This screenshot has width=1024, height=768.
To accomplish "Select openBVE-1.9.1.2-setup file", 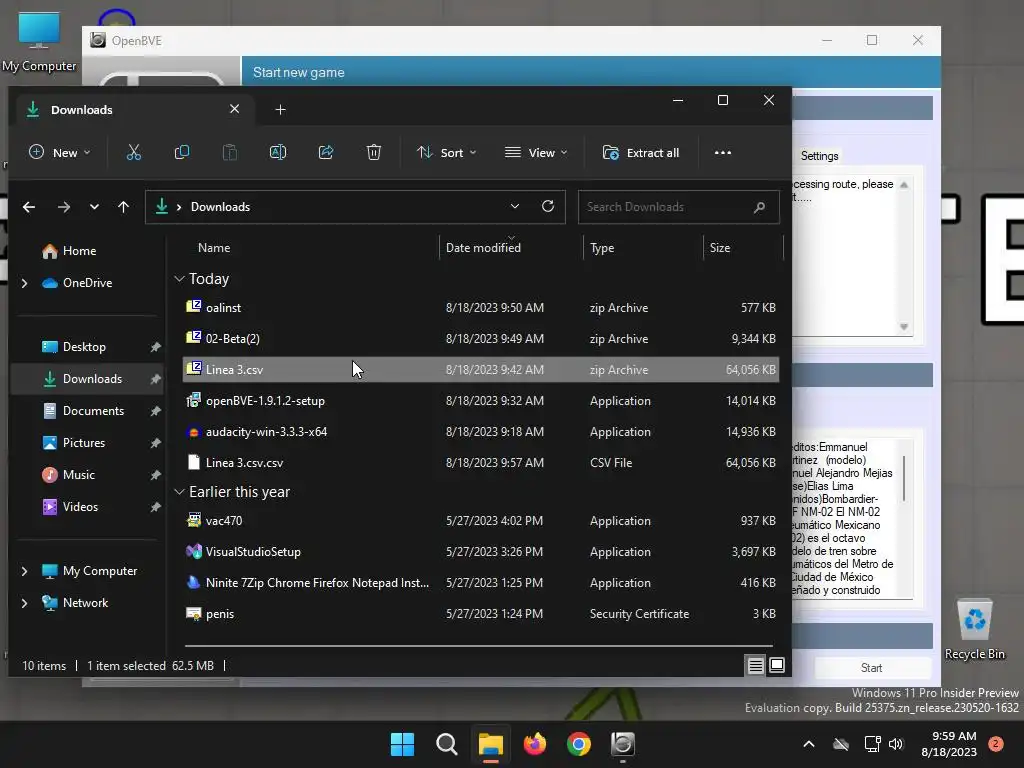I will (x=481, y=401).
